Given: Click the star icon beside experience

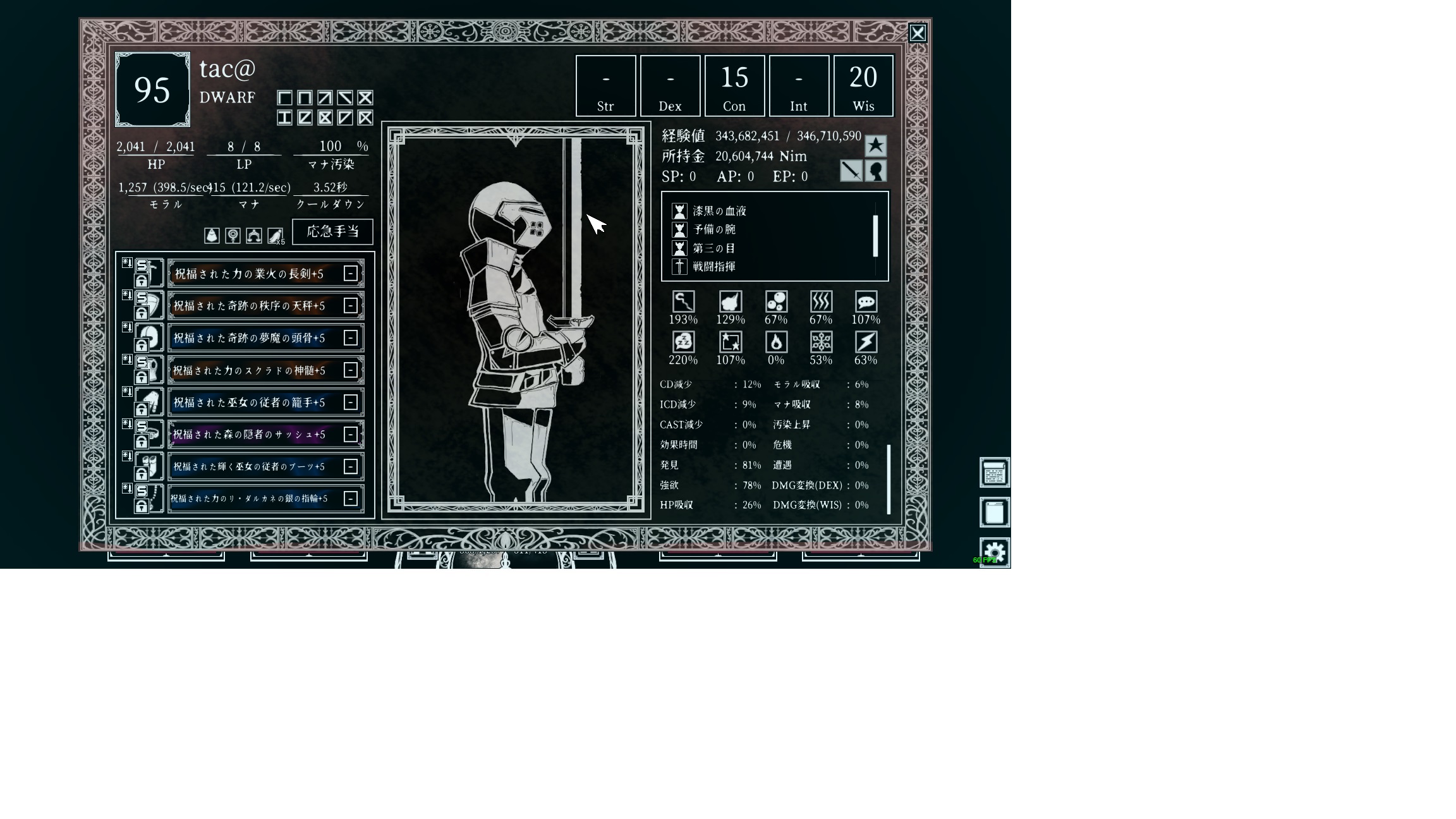Looking at the screenshot, I should coord(875,146).
